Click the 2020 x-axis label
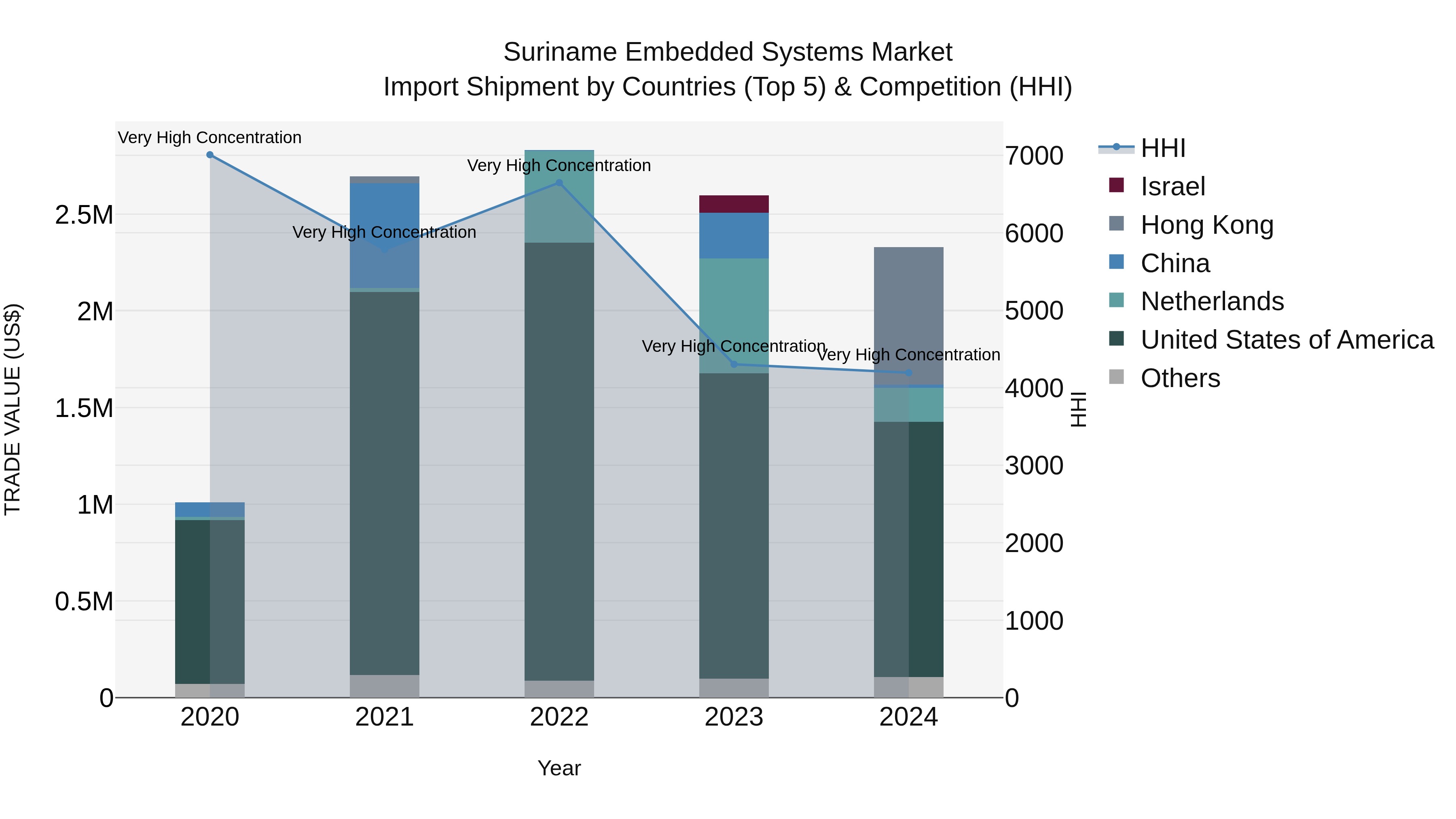The height and width of the screenshot is (819, 1456). coord(210,717)
